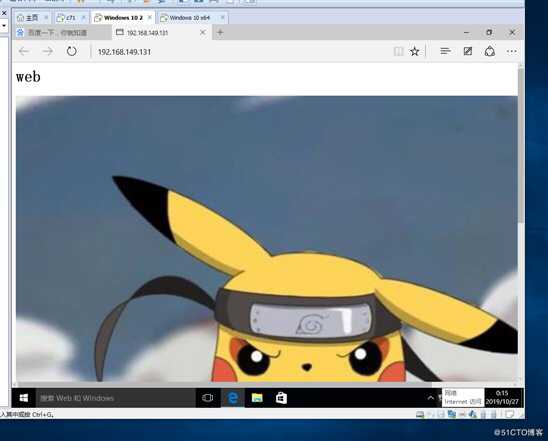
Task: Click the address bar showing 192.168.149.131
Action: (241, 52)
